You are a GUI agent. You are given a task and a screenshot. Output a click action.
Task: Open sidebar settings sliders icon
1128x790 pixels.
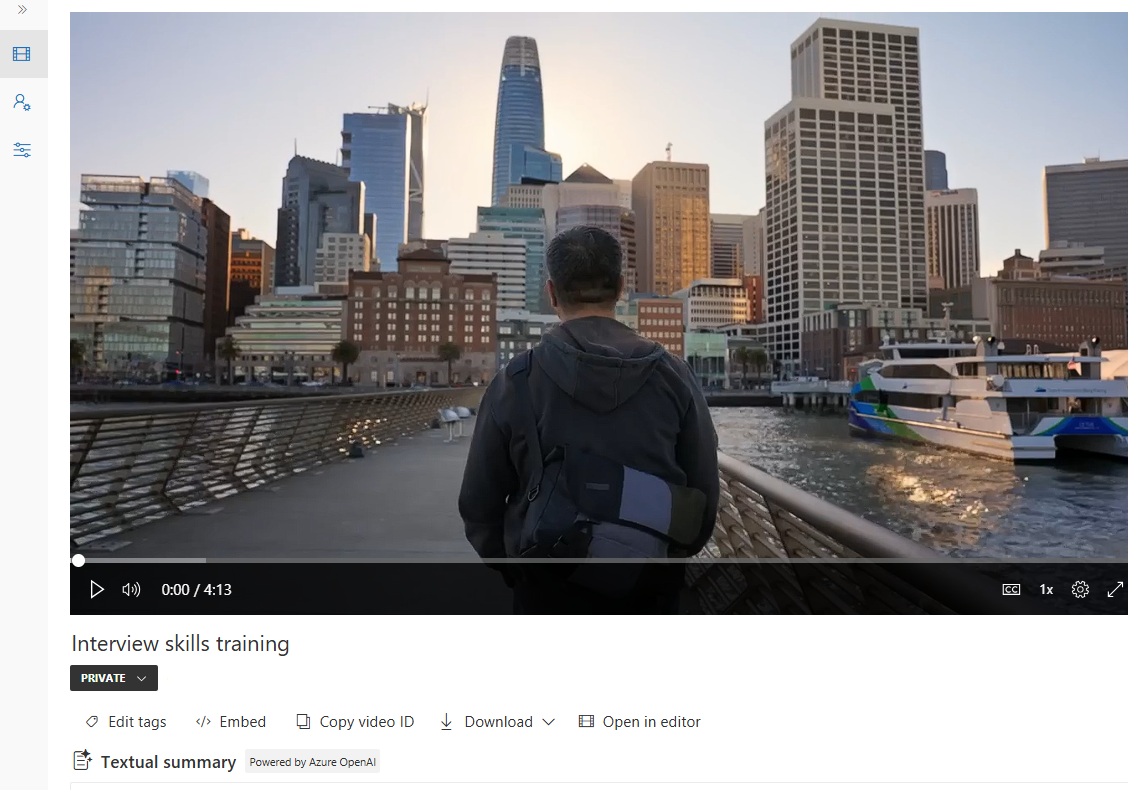[22, 150]
